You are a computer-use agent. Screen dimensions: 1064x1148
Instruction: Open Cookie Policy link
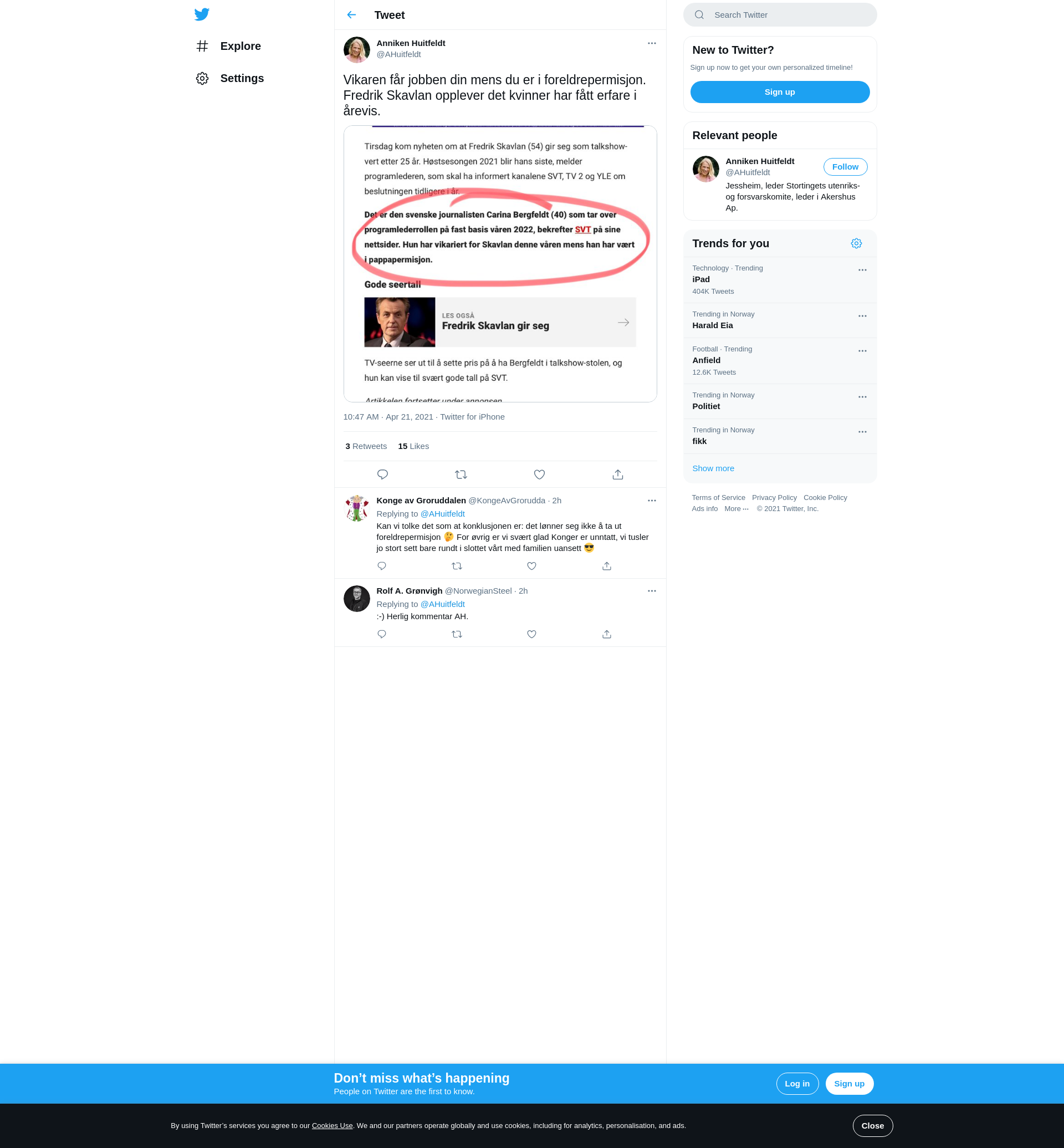pos(825,498)
